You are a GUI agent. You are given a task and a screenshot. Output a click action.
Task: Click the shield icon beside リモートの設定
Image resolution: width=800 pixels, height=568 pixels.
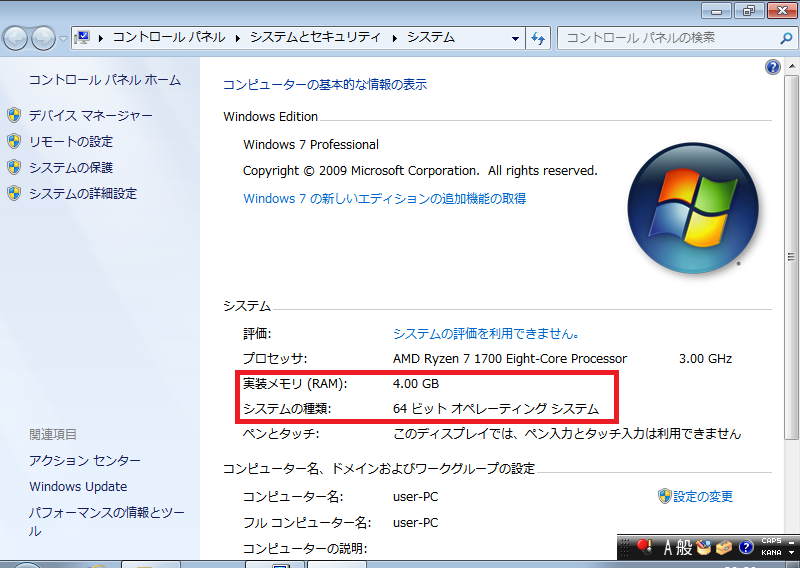coord(14,141)
